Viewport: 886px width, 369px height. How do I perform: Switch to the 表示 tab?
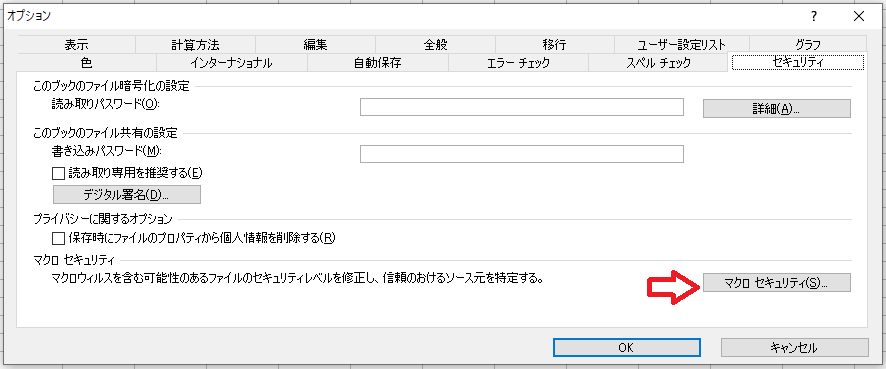coord(76,44)
